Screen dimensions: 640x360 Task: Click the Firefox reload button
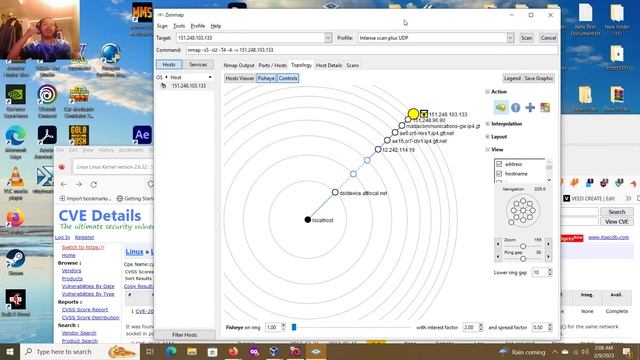93,184
